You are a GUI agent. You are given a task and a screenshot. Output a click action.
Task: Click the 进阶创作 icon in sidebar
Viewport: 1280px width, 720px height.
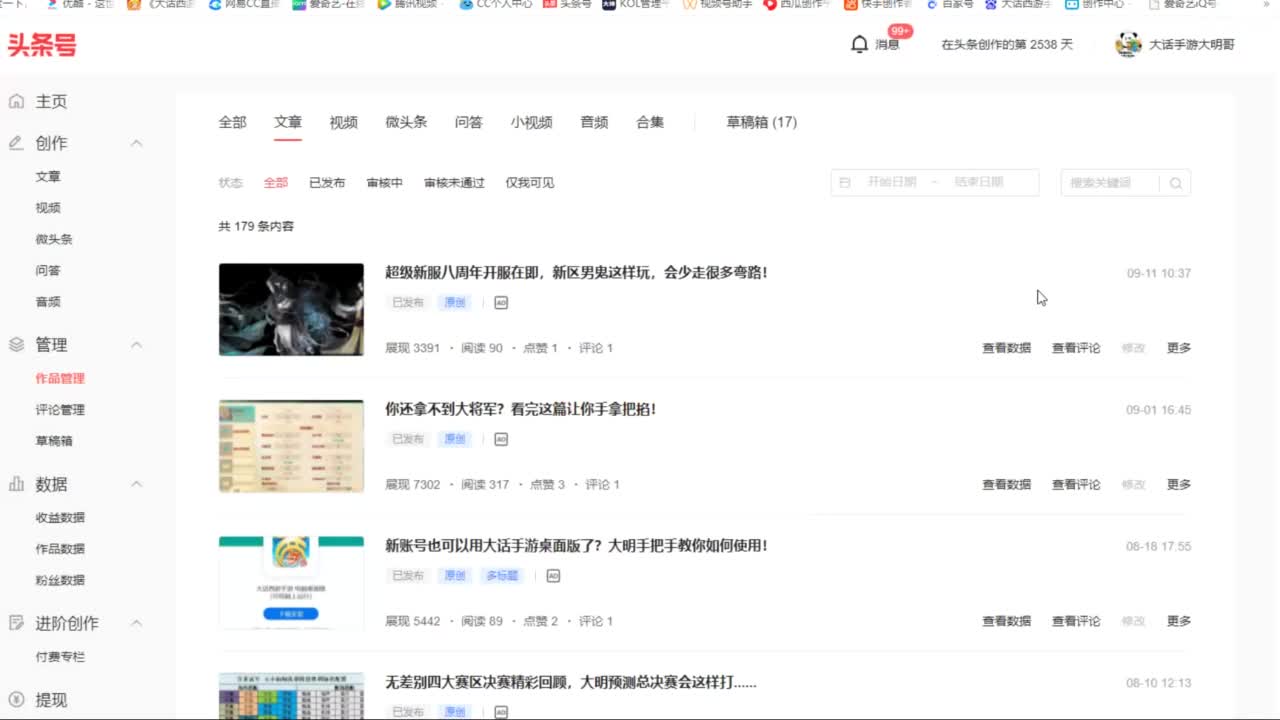16,623
